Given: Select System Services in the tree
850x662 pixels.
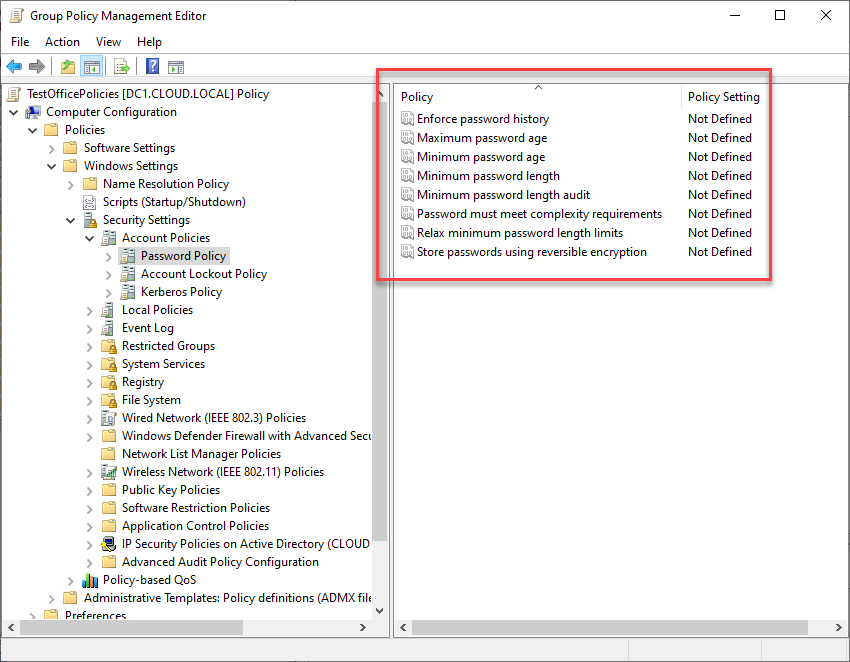Looking at the screenshot, I should (x=163, y=364).
